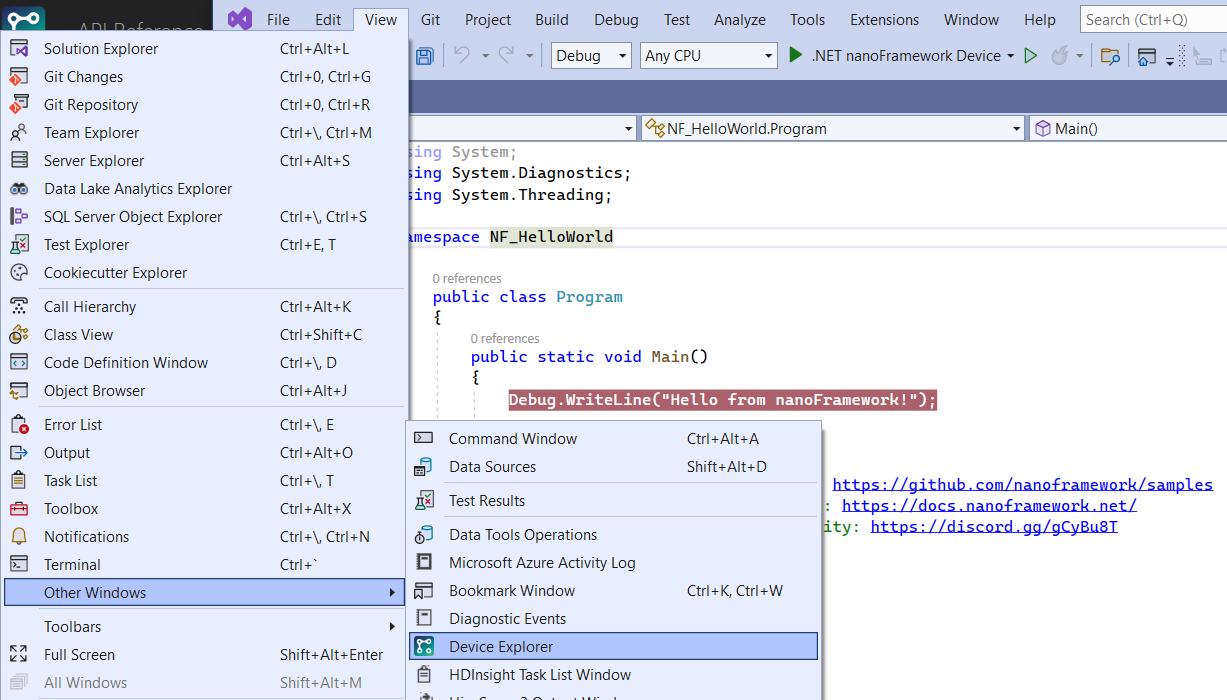Click the green app icon in the corner
Viewport: 1227px width, 700px height.
pos(22,18)
